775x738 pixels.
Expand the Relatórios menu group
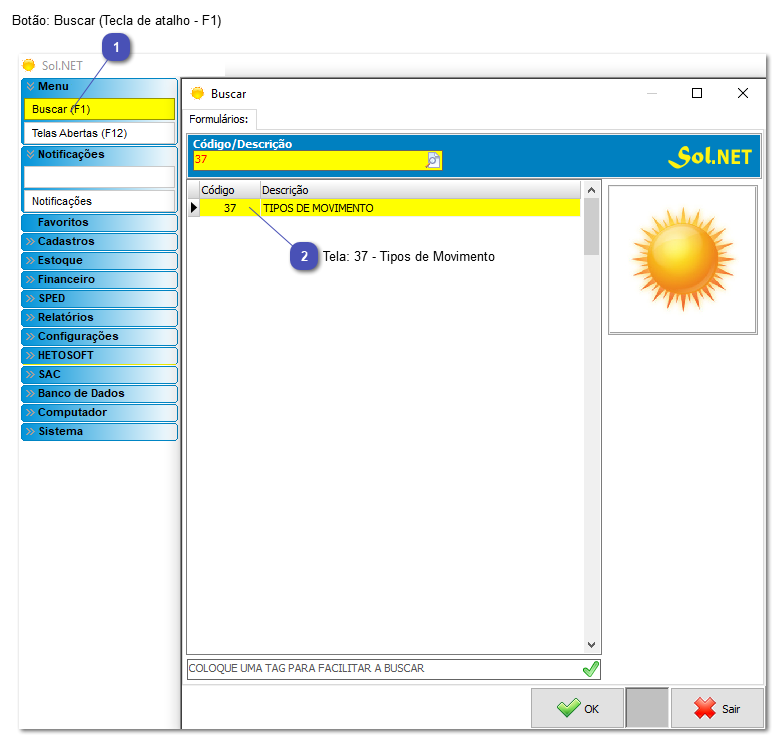click(x=99, y=317)
